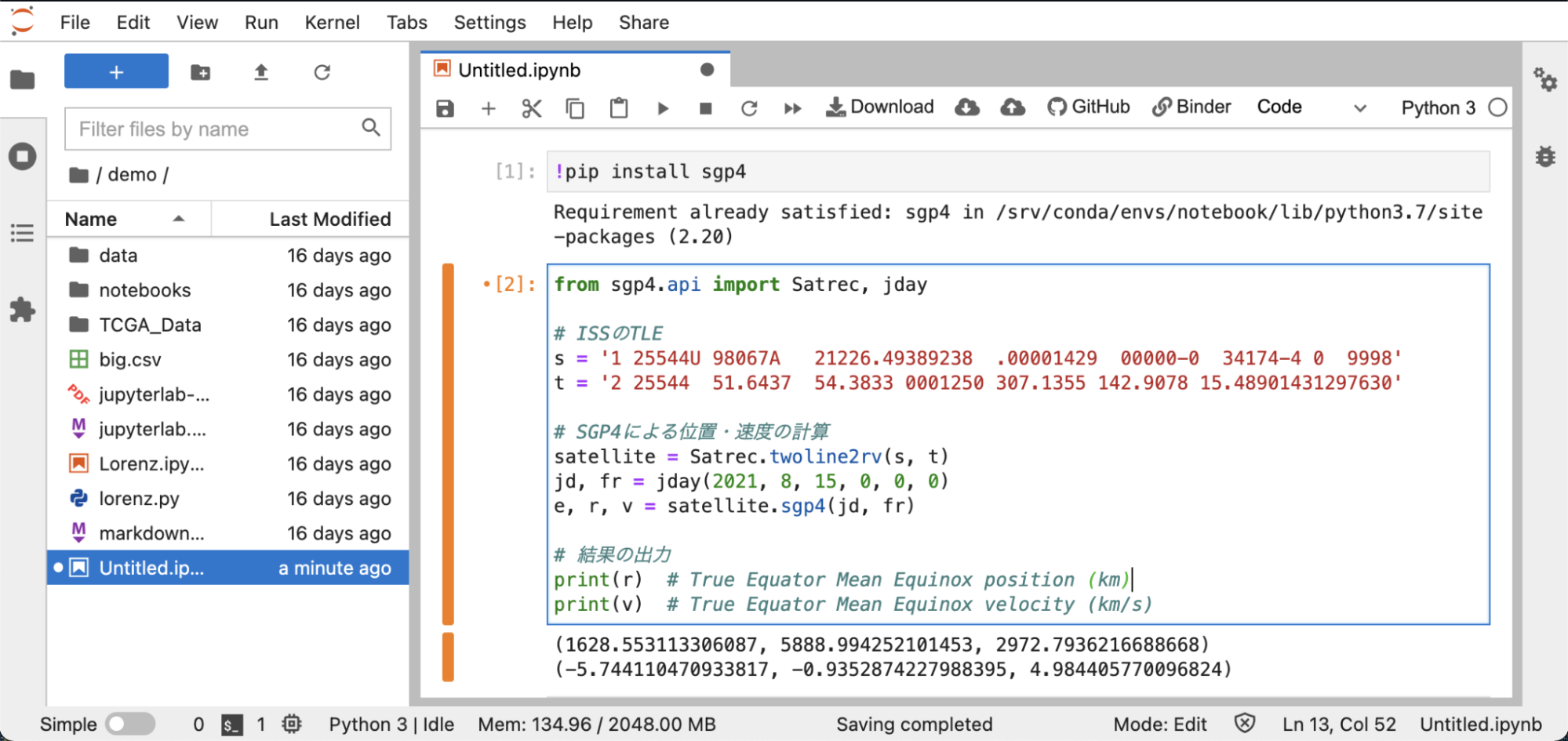
Task: Collapse cell 2 using orange bar
Action: pyautogui.click(x=448, y=444)
